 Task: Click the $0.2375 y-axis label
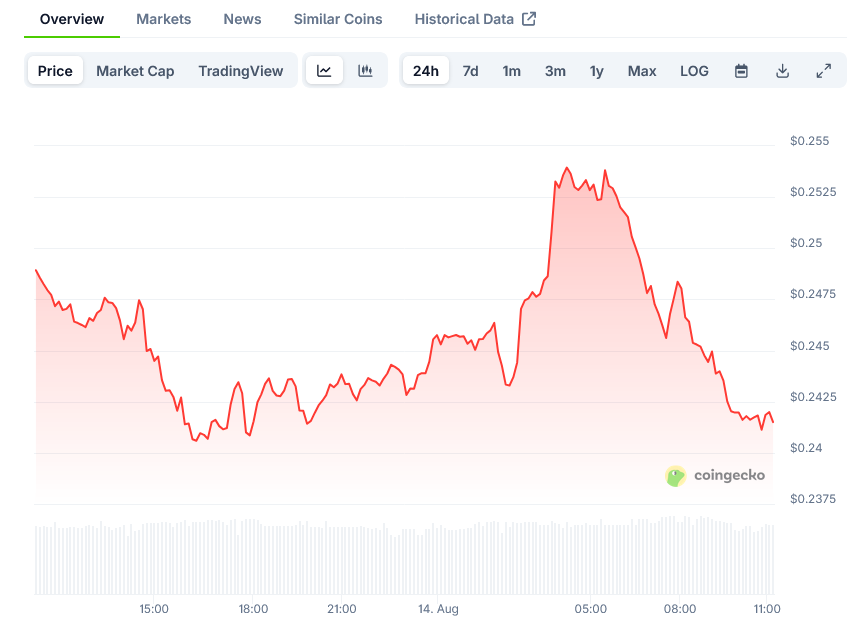(x=813, y=499)
